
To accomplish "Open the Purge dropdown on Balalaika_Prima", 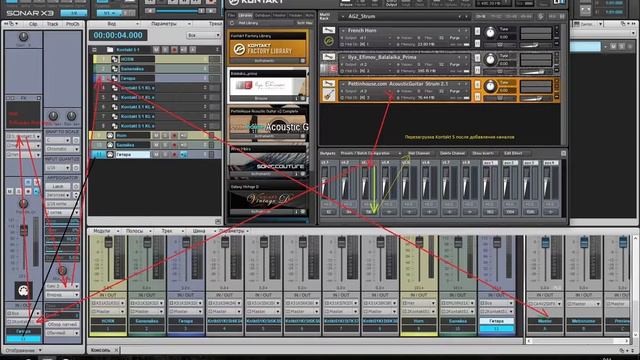I will click(x=458, y=64).
